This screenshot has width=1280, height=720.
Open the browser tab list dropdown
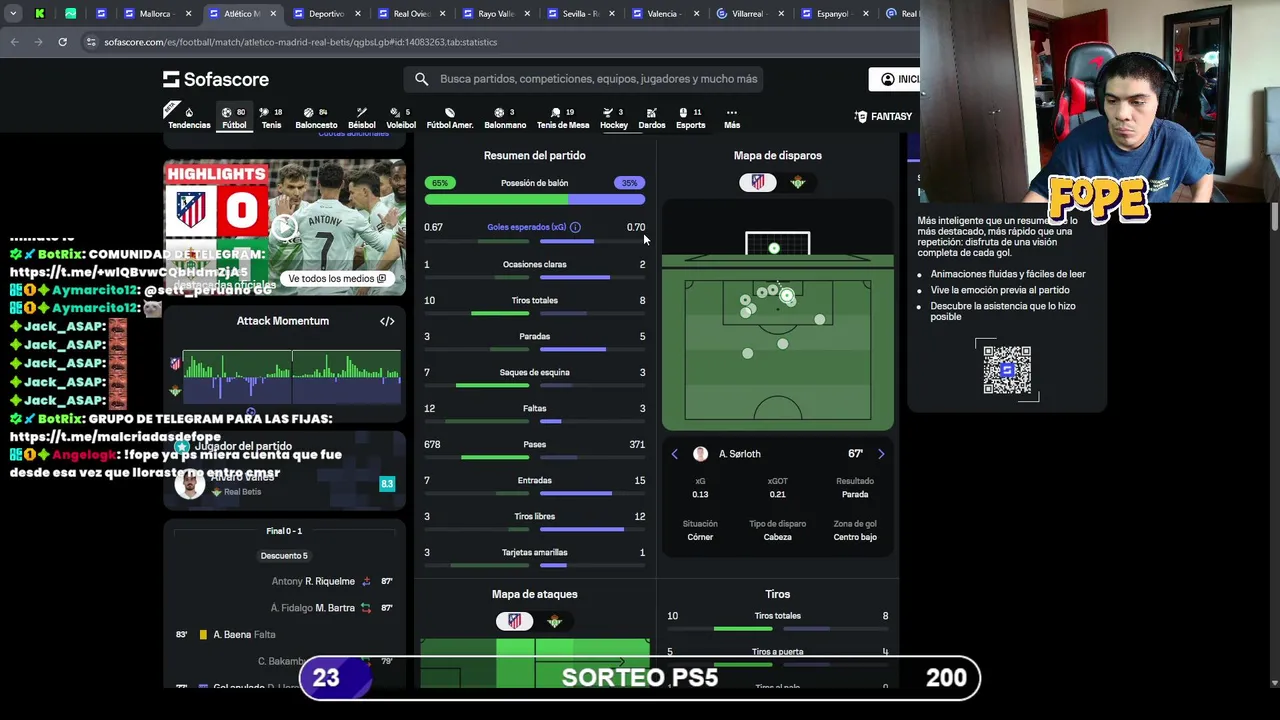pyautogui.click(x=14, y=14)
